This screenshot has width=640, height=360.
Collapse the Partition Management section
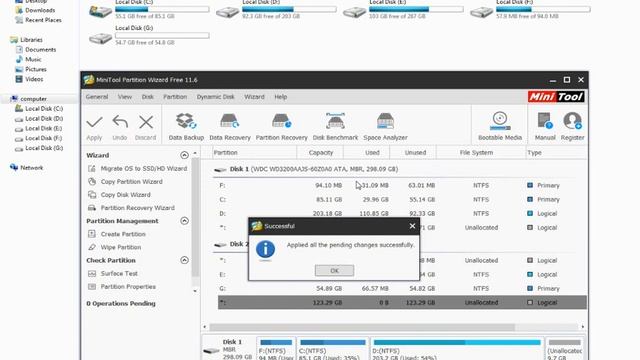pos(184,221)
